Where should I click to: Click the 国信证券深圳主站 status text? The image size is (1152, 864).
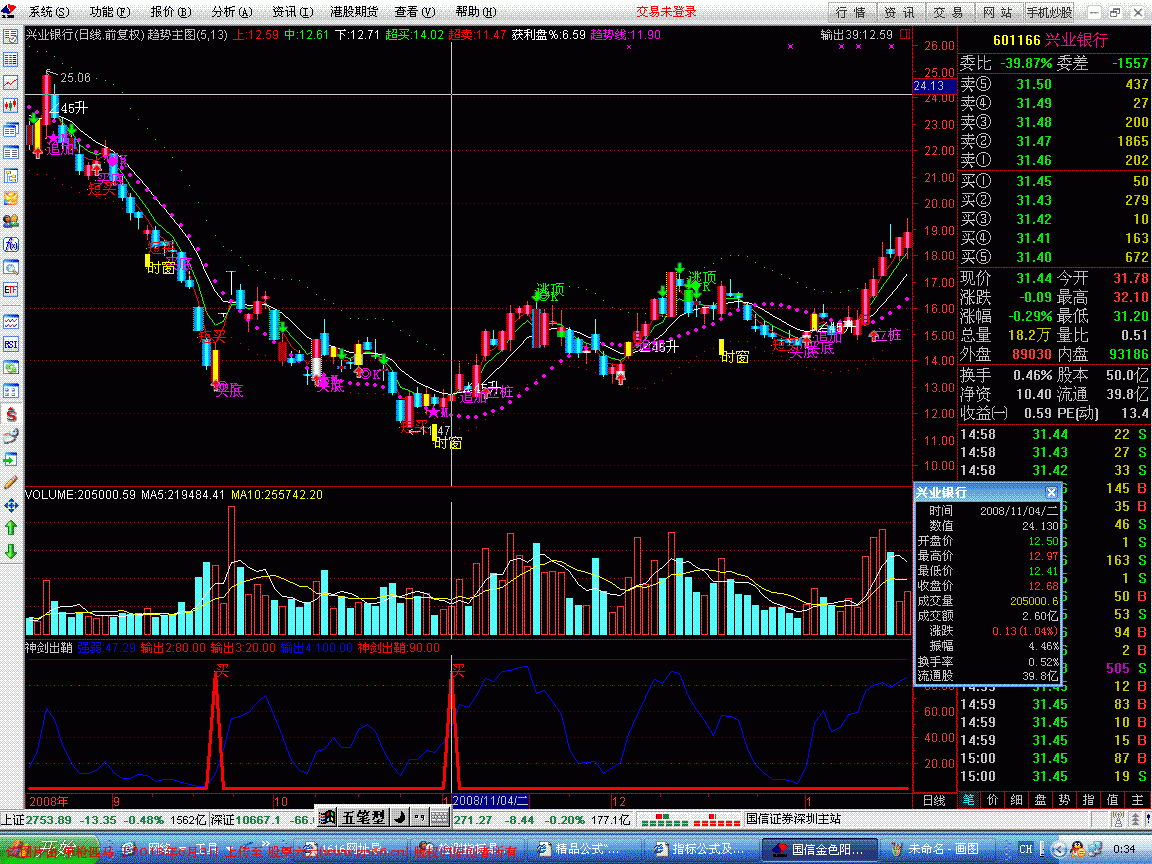[793, 818]
